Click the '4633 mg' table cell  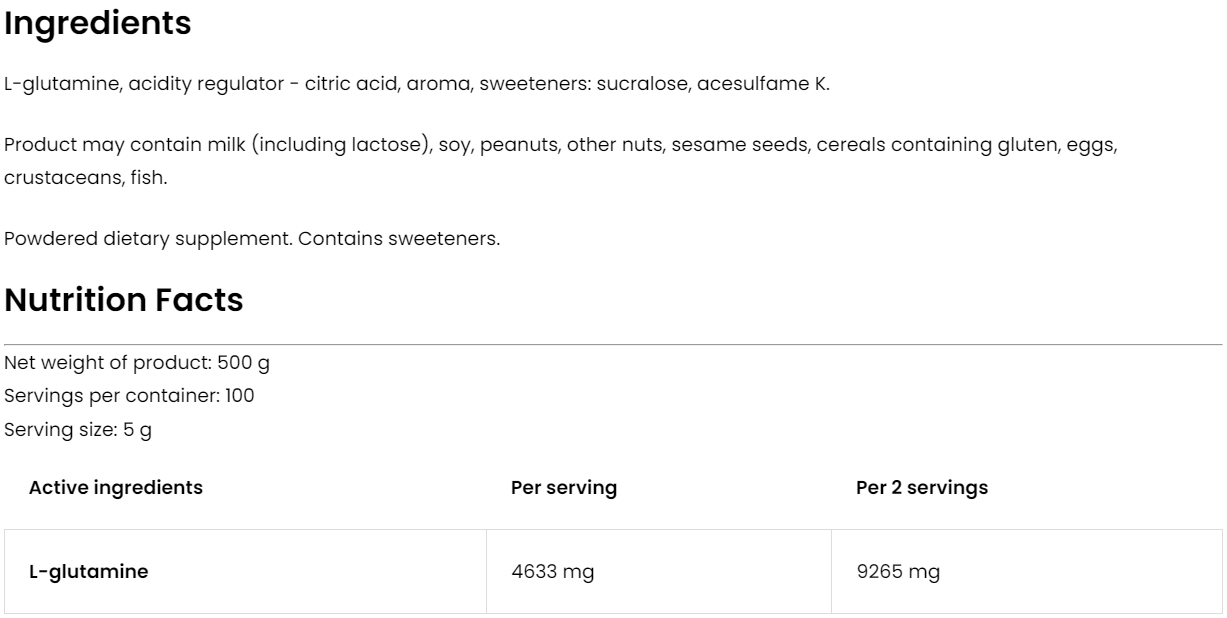tap(547, 572)
